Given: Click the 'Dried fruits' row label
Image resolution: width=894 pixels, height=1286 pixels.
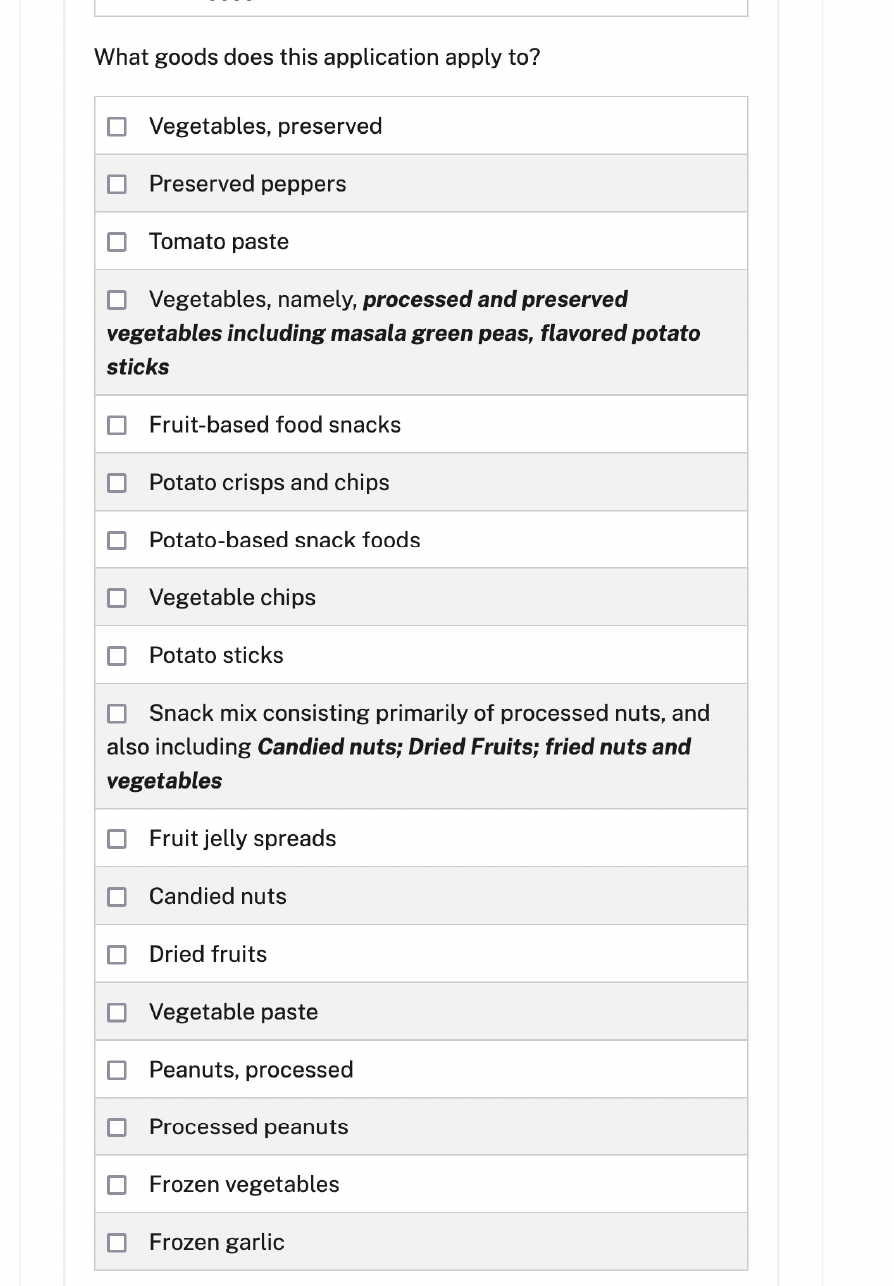Looking at the screenshot, I should tap(208, 955).
